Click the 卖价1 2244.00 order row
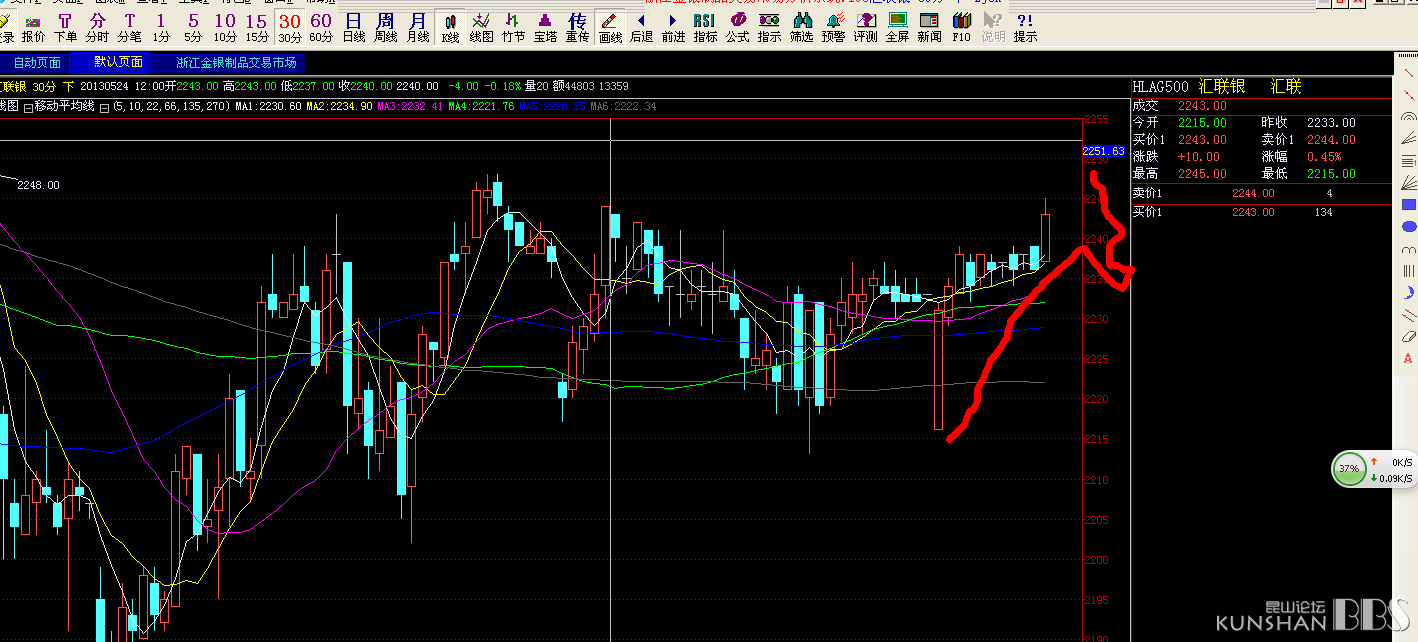 pos(1262,193)
